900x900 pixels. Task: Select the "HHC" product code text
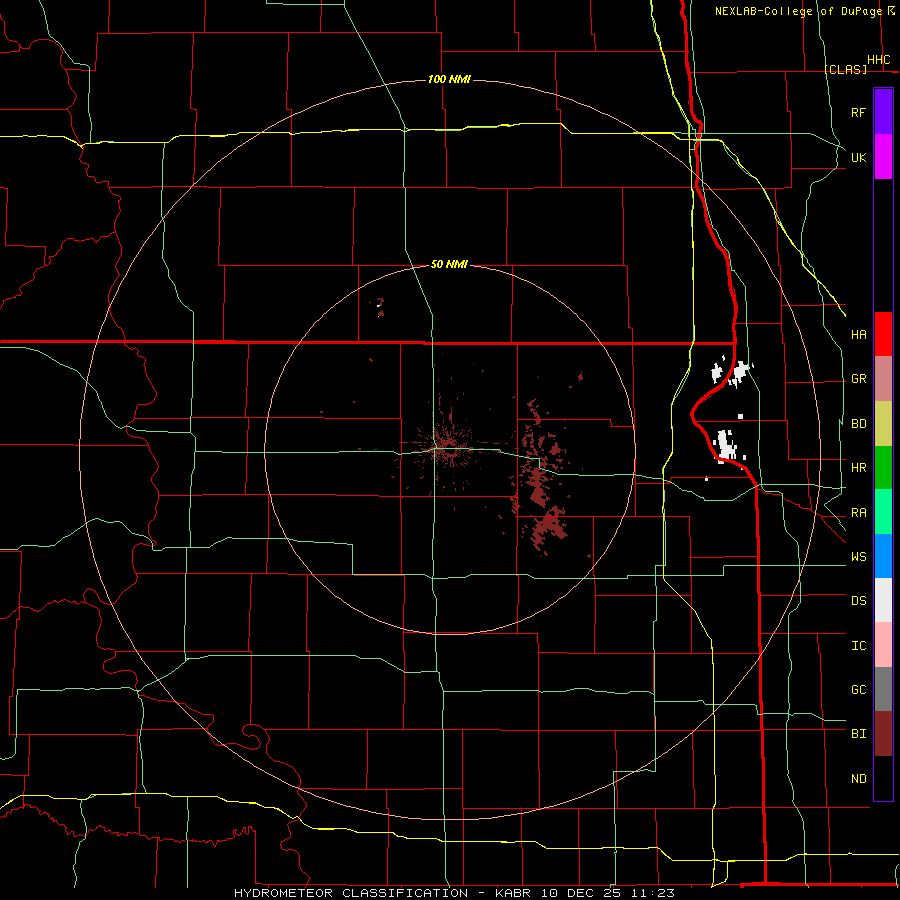(x=879, y=60)
